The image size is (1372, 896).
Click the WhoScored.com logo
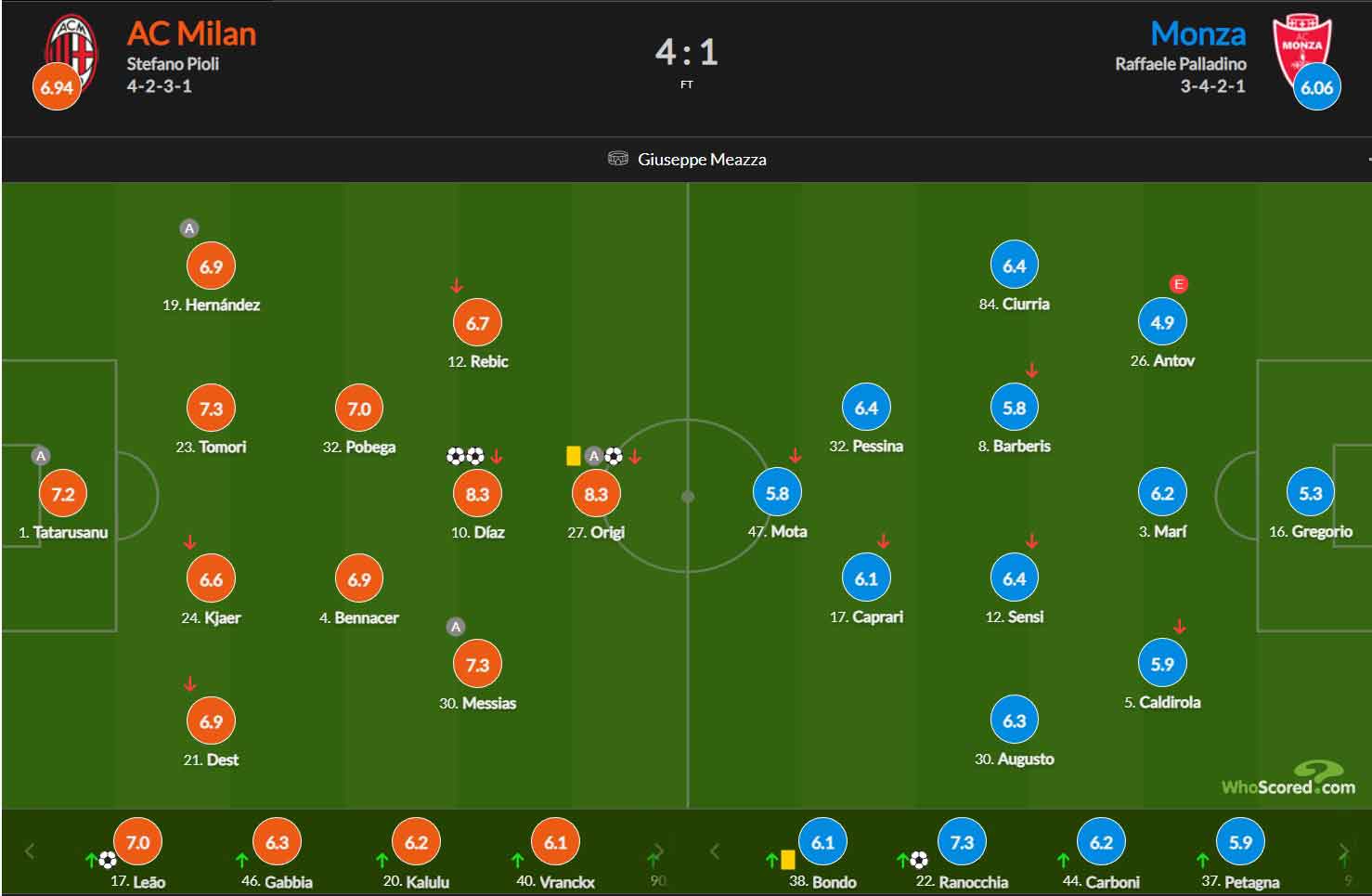(x=1288, y=778)
